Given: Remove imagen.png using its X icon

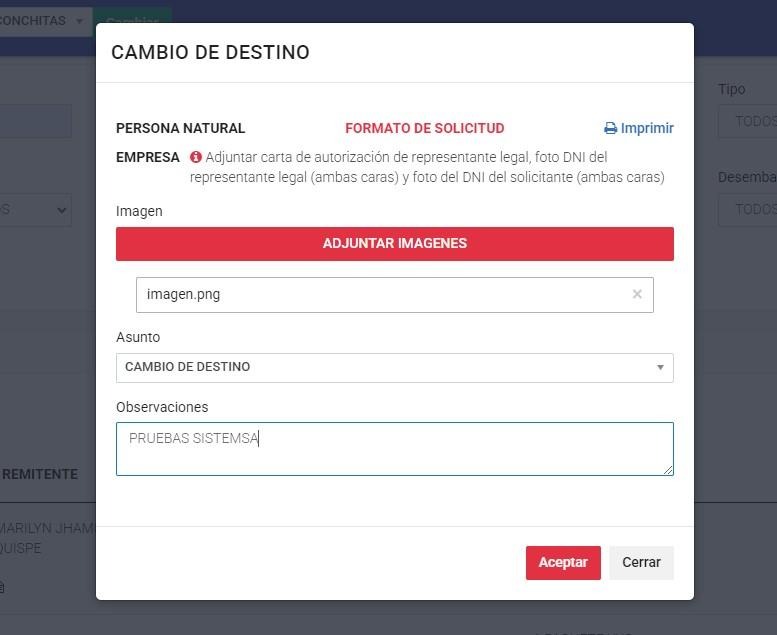Looking at the screenshot, I should 637,294.
